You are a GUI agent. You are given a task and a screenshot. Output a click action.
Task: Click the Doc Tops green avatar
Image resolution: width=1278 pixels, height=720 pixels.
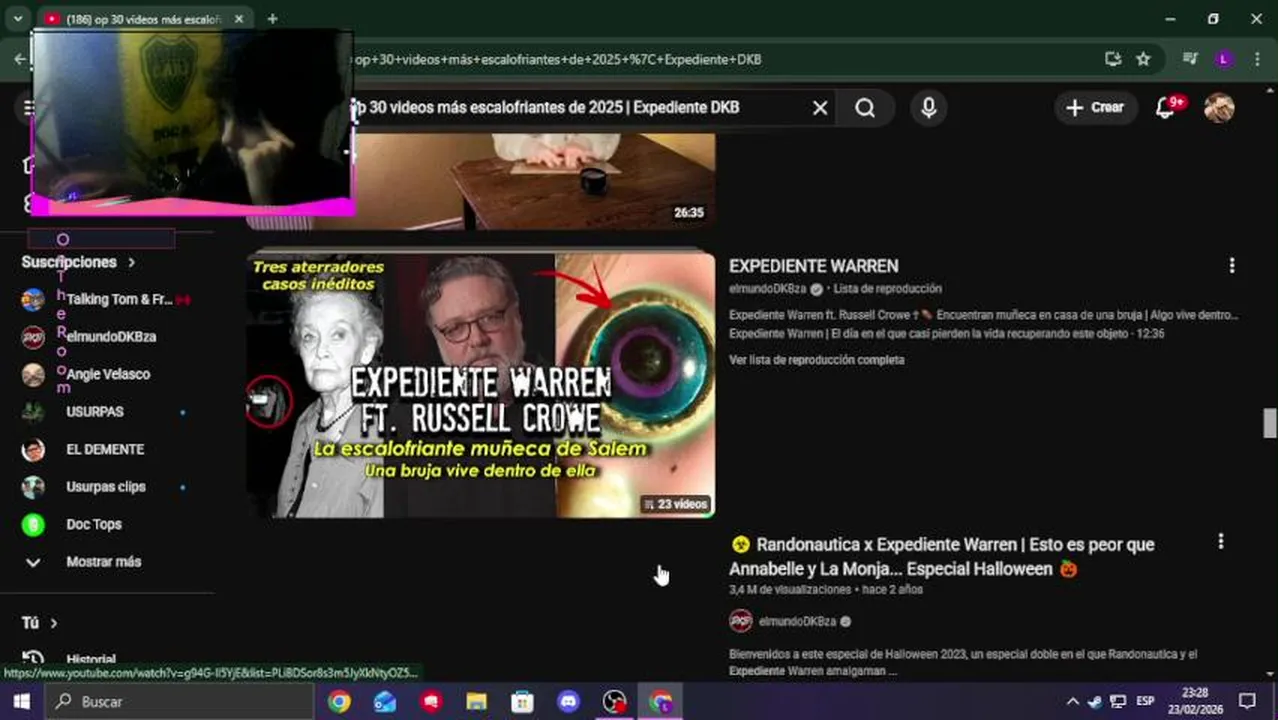coord(33,524)
